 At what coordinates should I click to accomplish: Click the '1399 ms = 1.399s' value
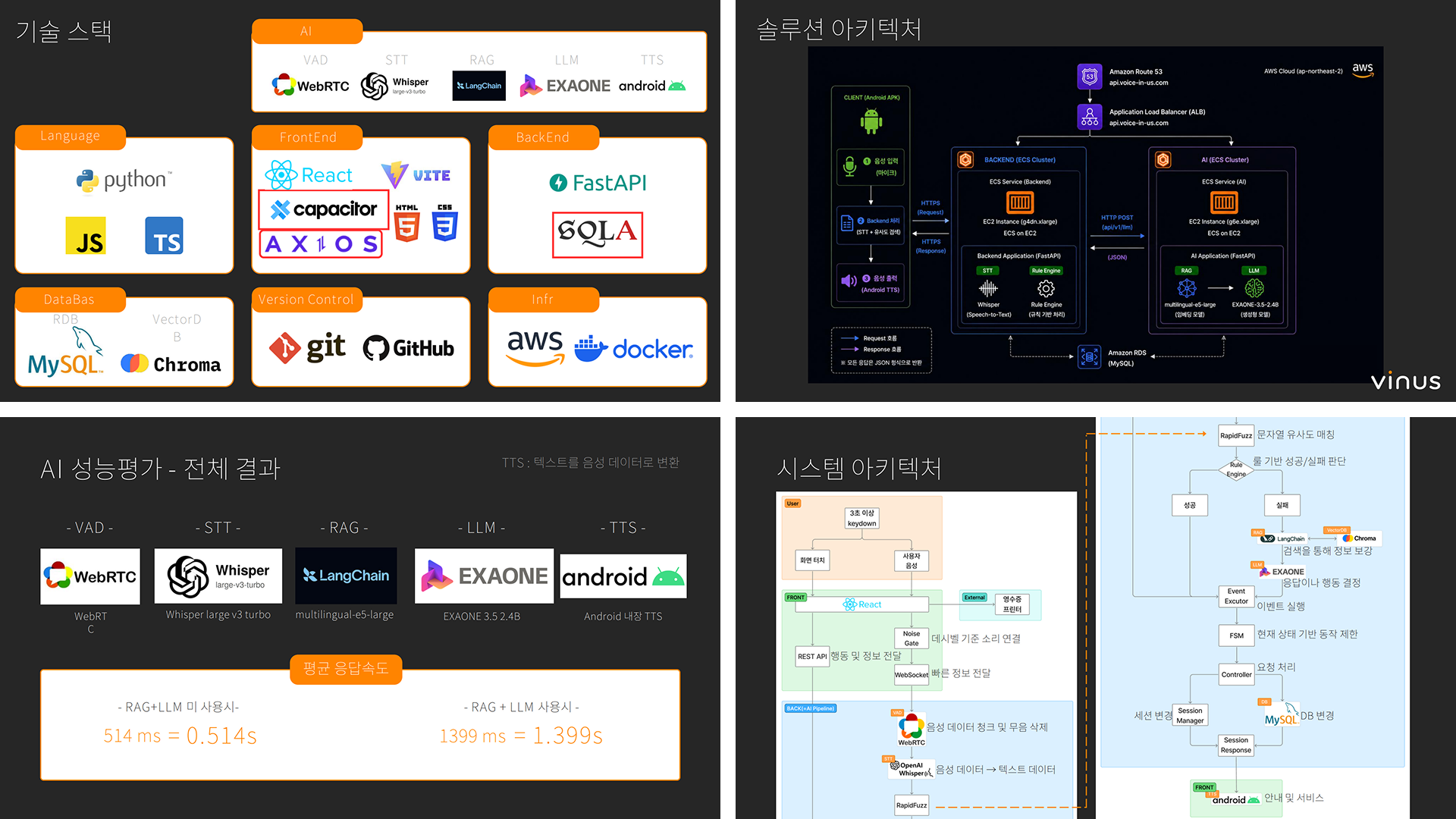point(522,736)
